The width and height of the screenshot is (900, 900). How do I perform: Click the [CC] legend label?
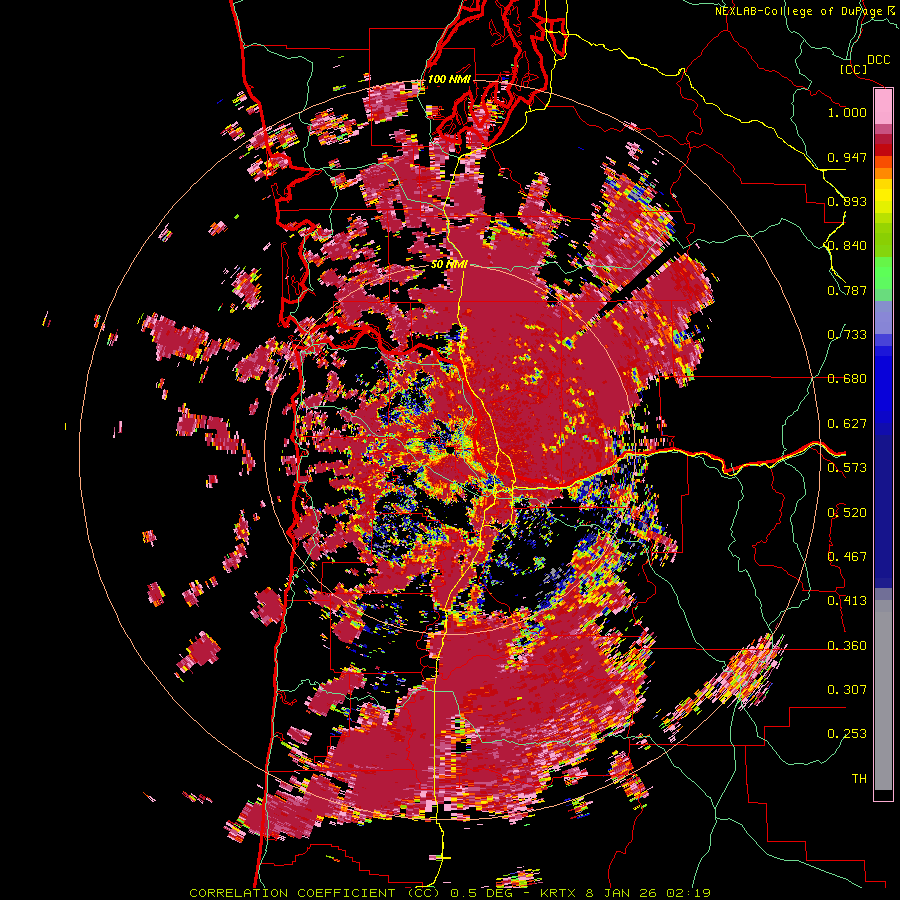(853, 69)
